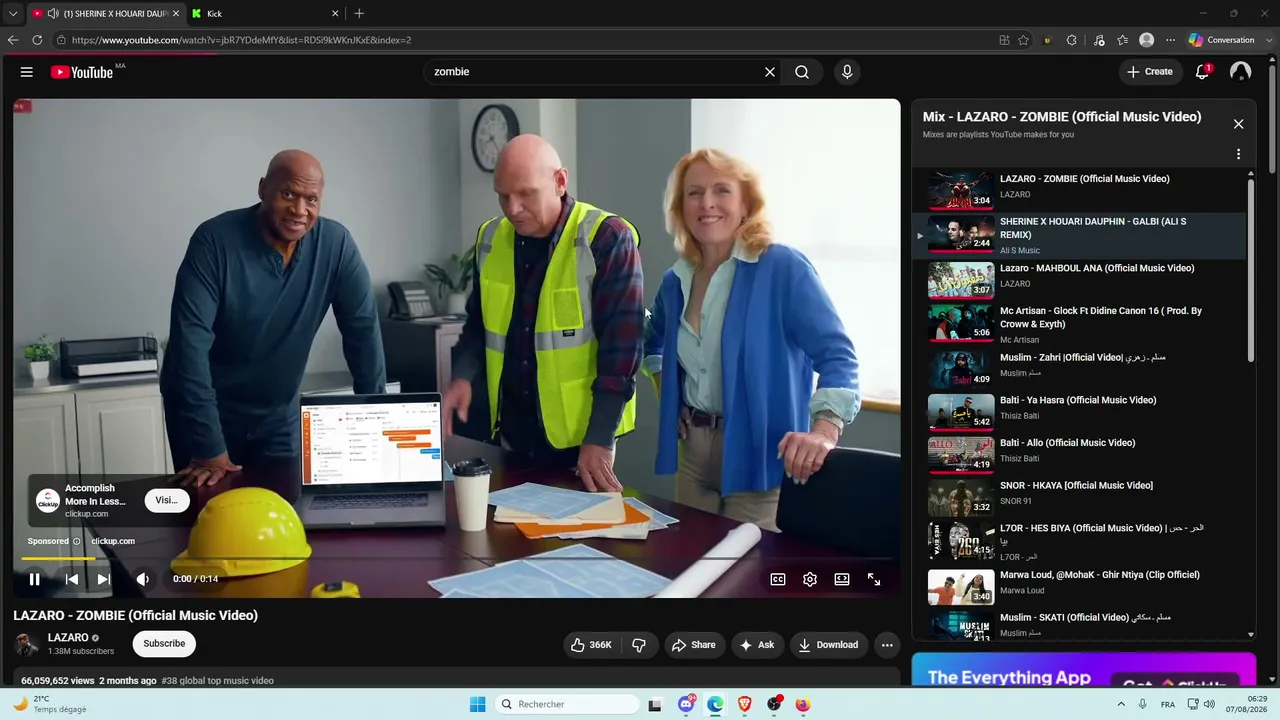
Task: Open the browser profile icon
Action: point(1147,40)
